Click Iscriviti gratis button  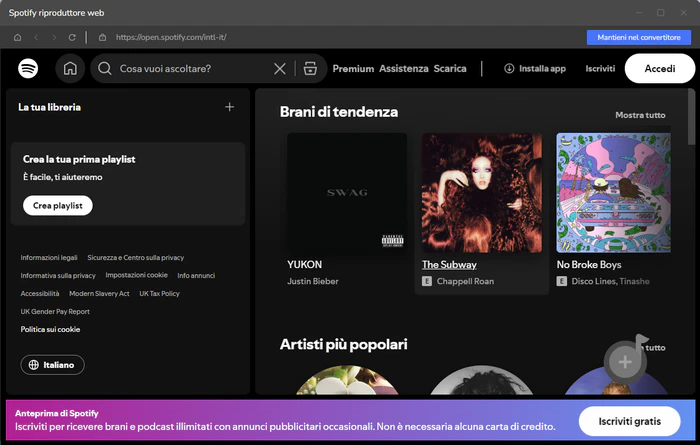point(629,421)
